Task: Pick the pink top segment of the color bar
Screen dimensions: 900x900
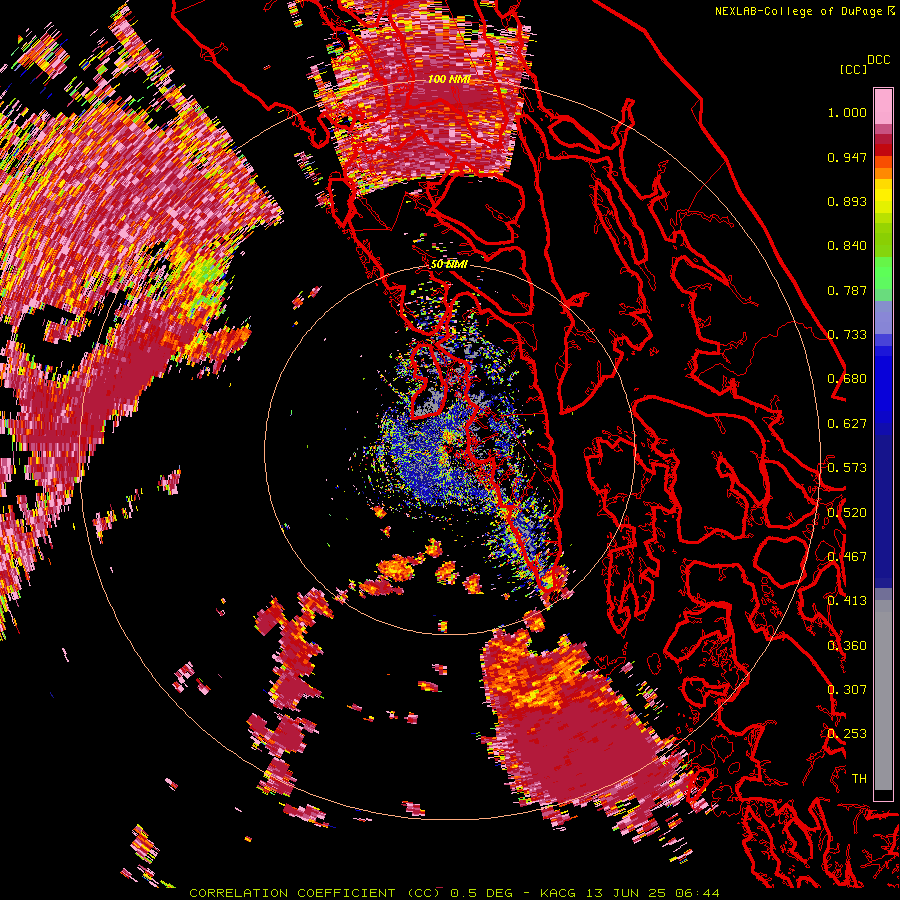Action: click(883, 107)
